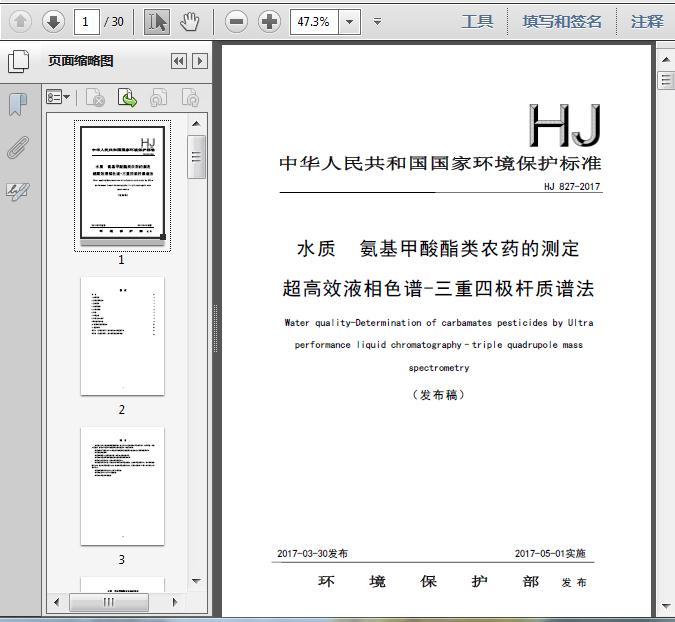Zoom out with the minus button

tap(236, 21)
